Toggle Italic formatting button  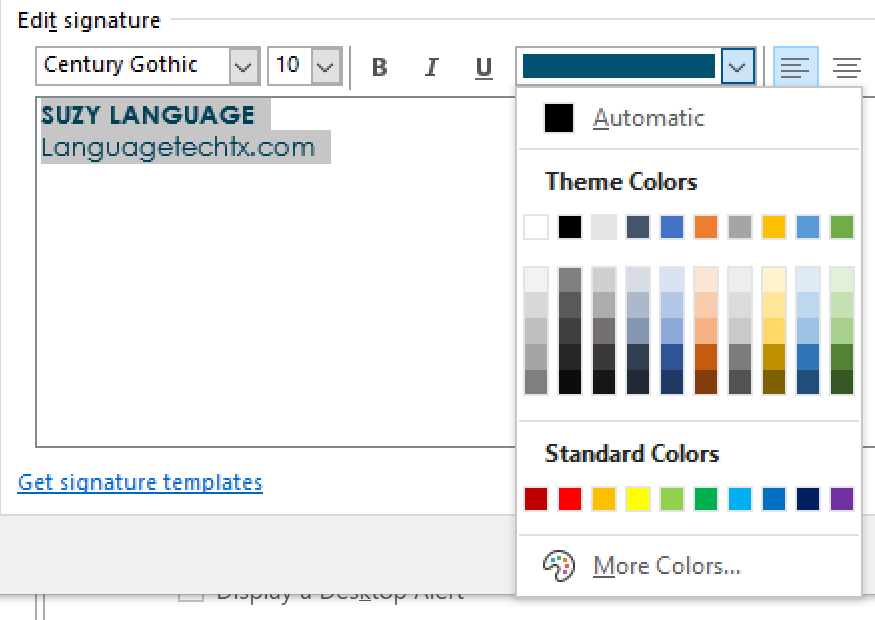point(432,68)
